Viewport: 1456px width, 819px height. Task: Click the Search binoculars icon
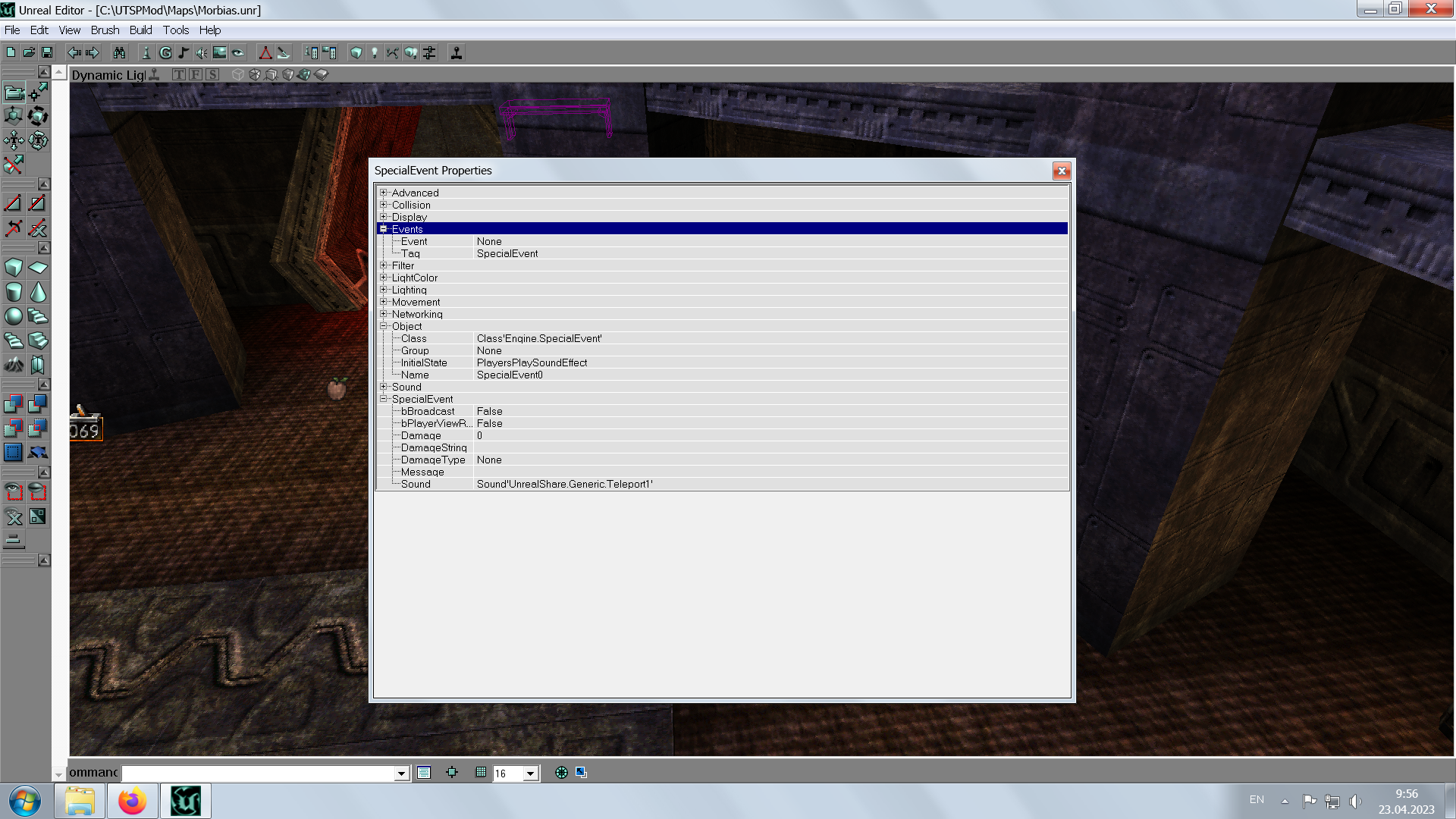click(120, 53)
